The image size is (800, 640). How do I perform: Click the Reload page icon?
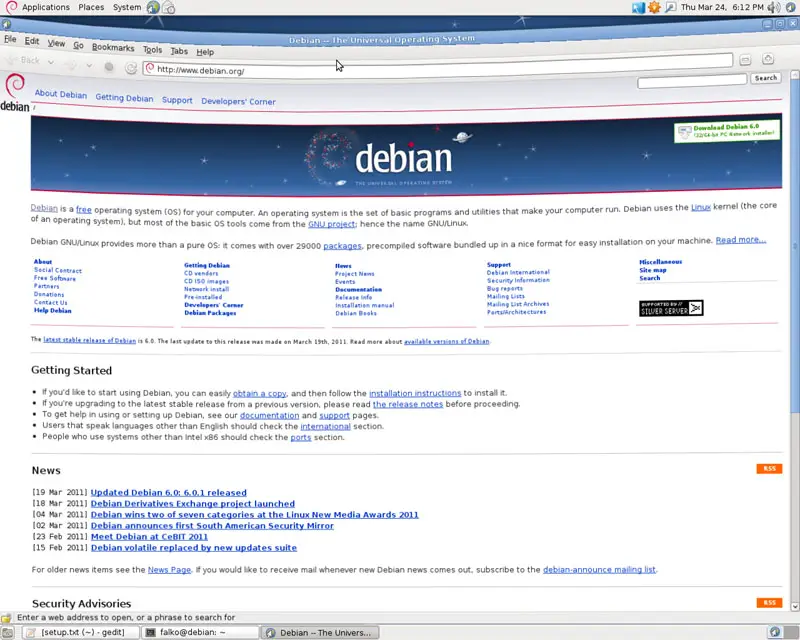point(131,68)
